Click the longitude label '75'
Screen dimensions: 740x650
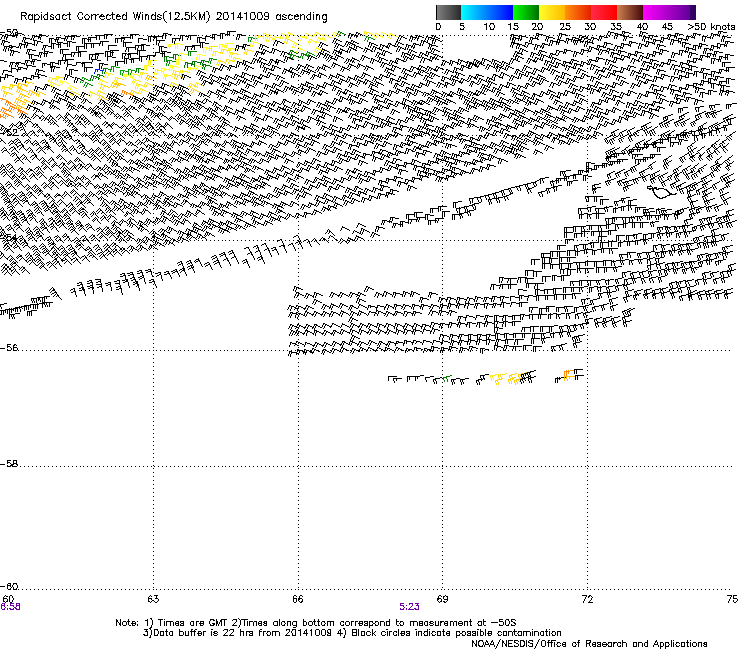click(x=732, y=599)
